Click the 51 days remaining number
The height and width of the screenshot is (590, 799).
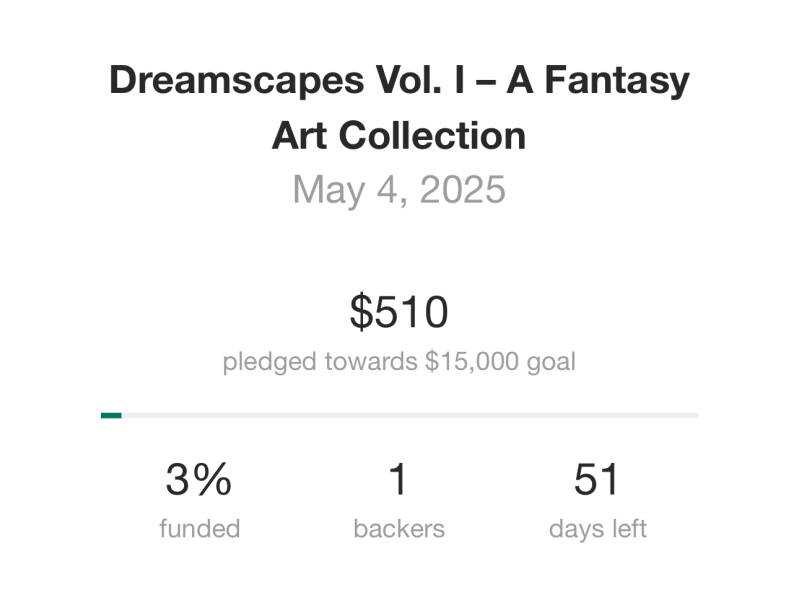[x=597, y=481]
